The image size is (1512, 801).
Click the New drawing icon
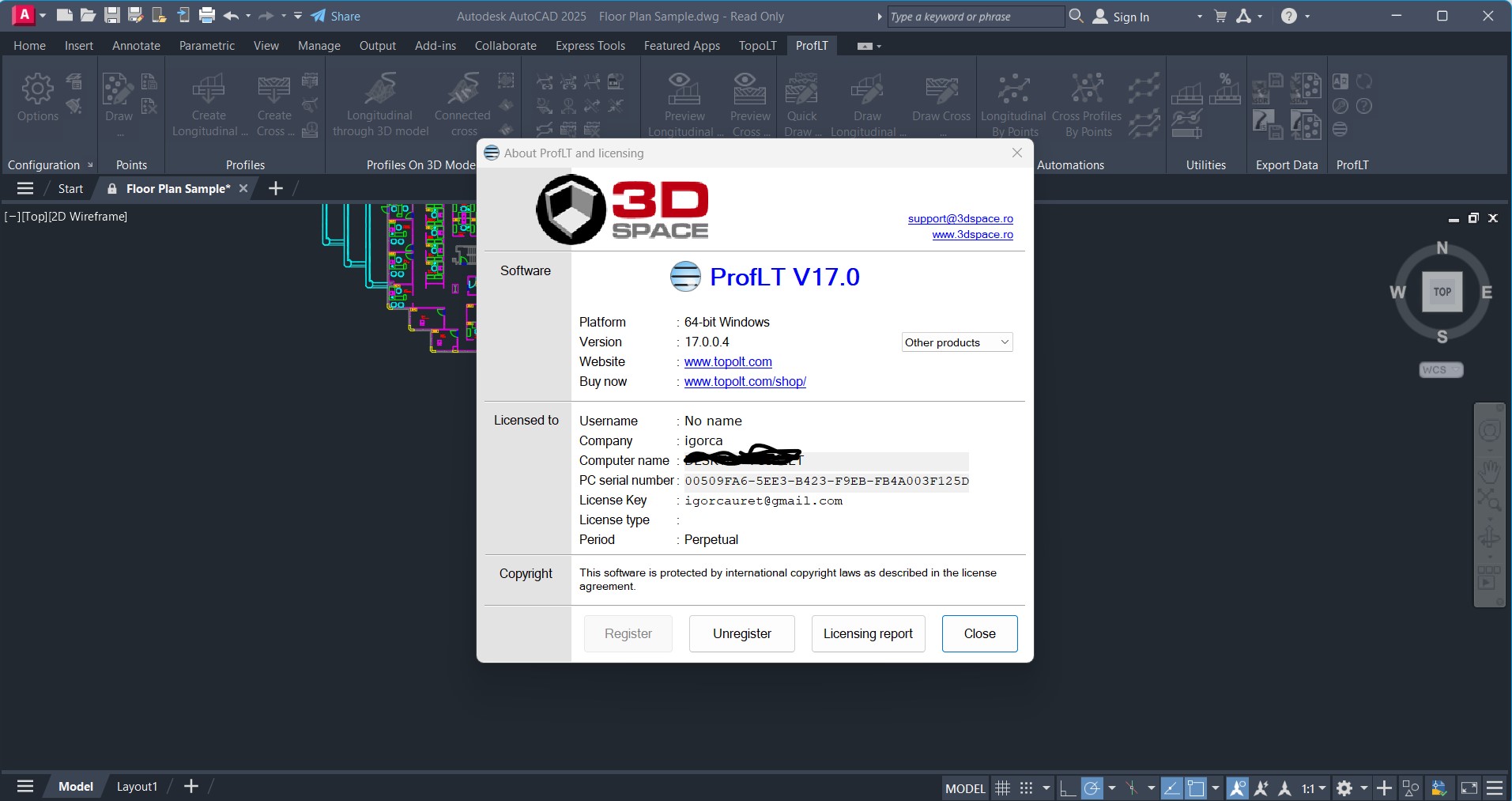pos(65,15)
